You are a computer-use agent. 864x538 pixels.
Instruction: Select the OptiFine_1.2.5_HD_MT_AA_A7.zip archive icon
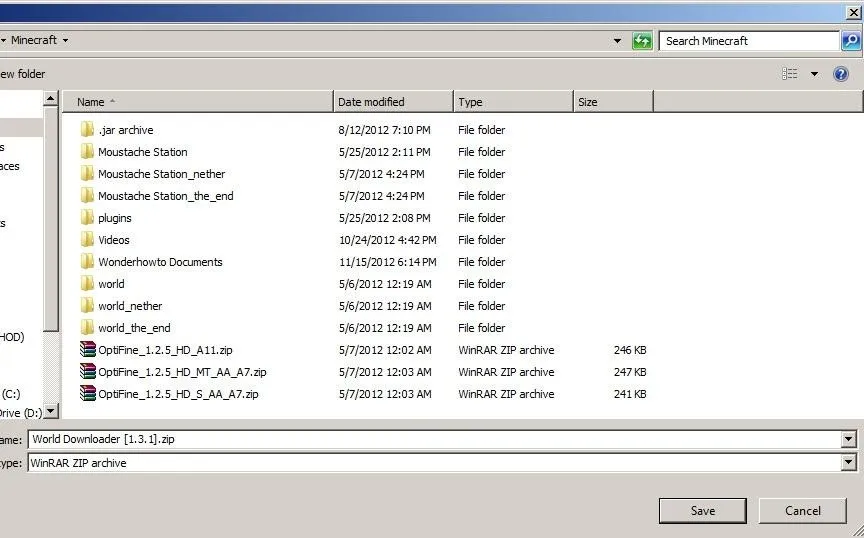[x=88, y=372]
